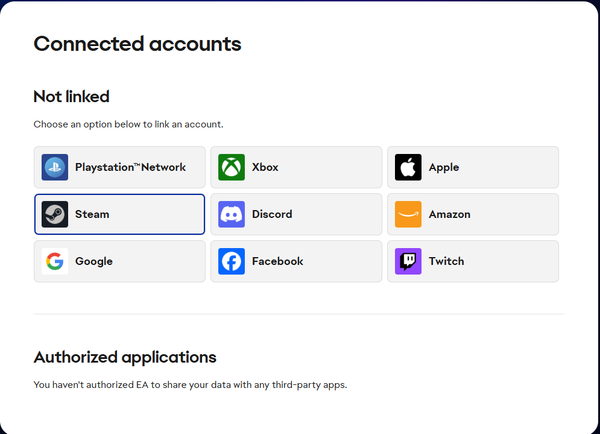Select the Facebook text label
600x434 pixels.
(x=277, y=261)
